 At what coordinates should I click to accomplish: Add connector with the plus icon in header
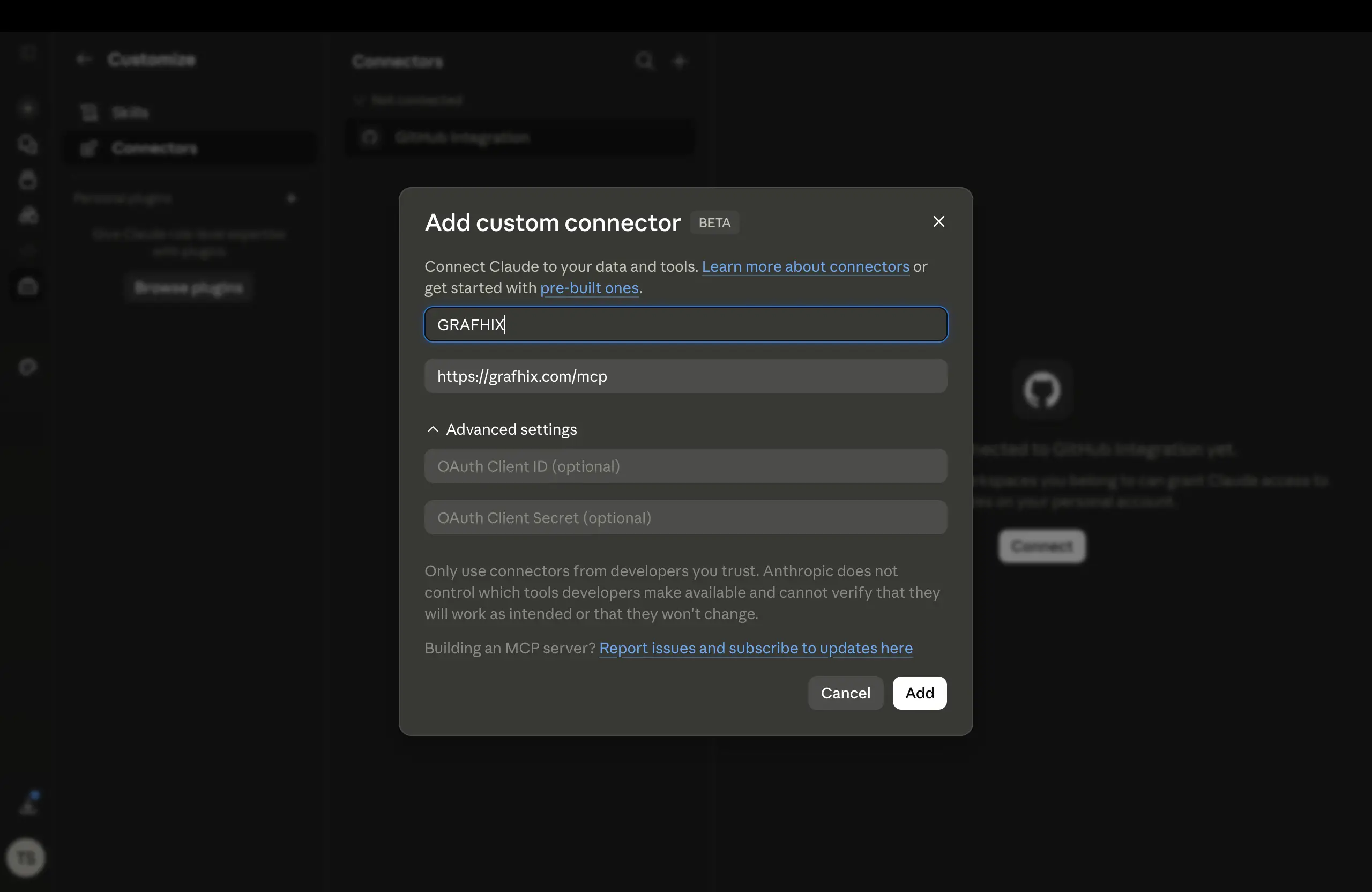(680, 61)
